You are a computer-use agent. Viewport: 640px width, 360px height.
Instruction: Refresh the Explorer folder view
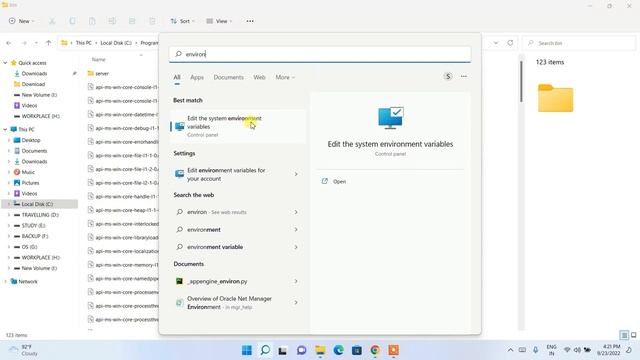(510, 43)
